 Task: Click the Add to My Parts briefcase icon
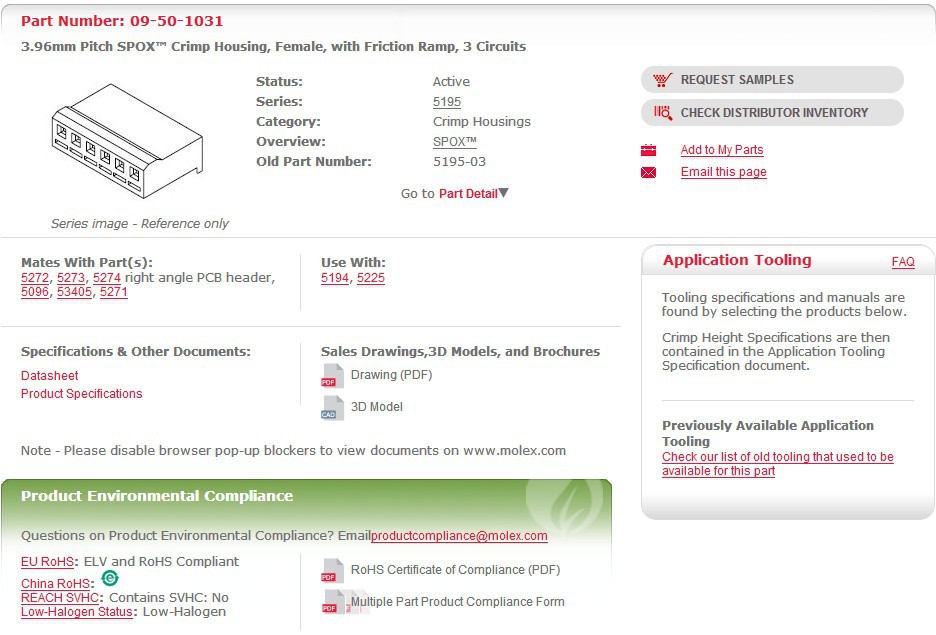click(x=648, y=150)
